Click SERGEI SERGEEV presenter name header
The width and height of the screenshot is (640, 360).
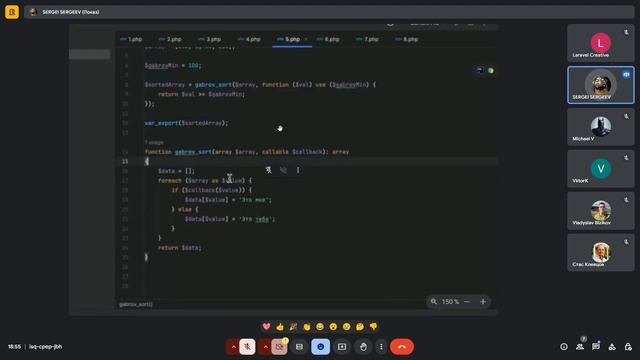[x=71, y=12]
